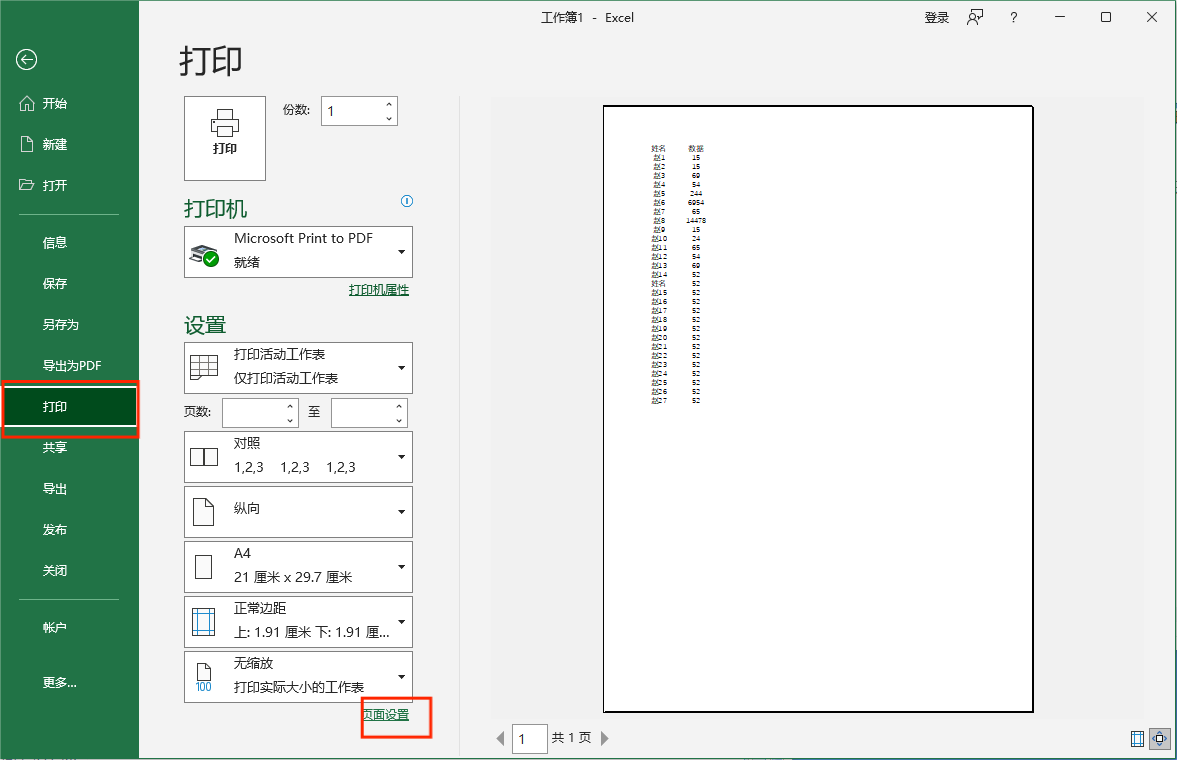The image size is (1177, 760).
Task: Open the Printer Properties link
Action: 378,290
